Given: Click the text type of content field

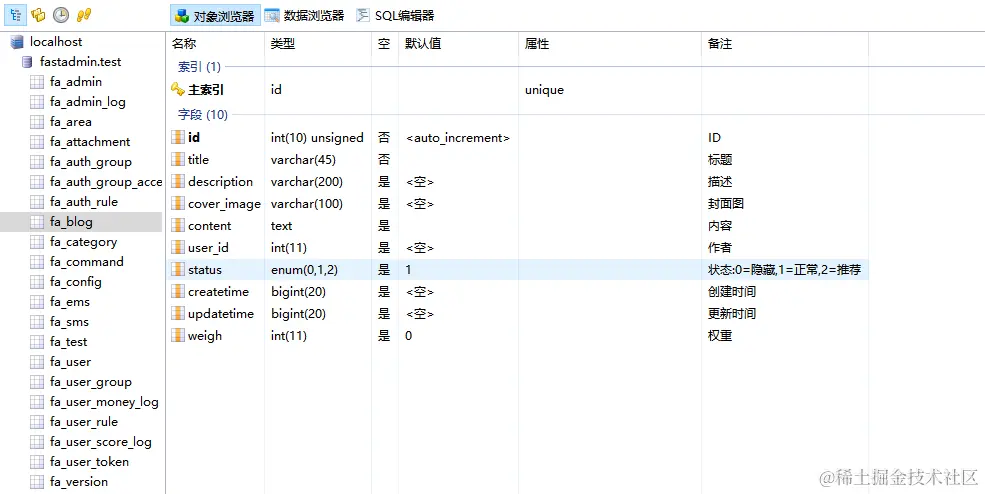Looking at the screenshot, I should pos(281,226).
